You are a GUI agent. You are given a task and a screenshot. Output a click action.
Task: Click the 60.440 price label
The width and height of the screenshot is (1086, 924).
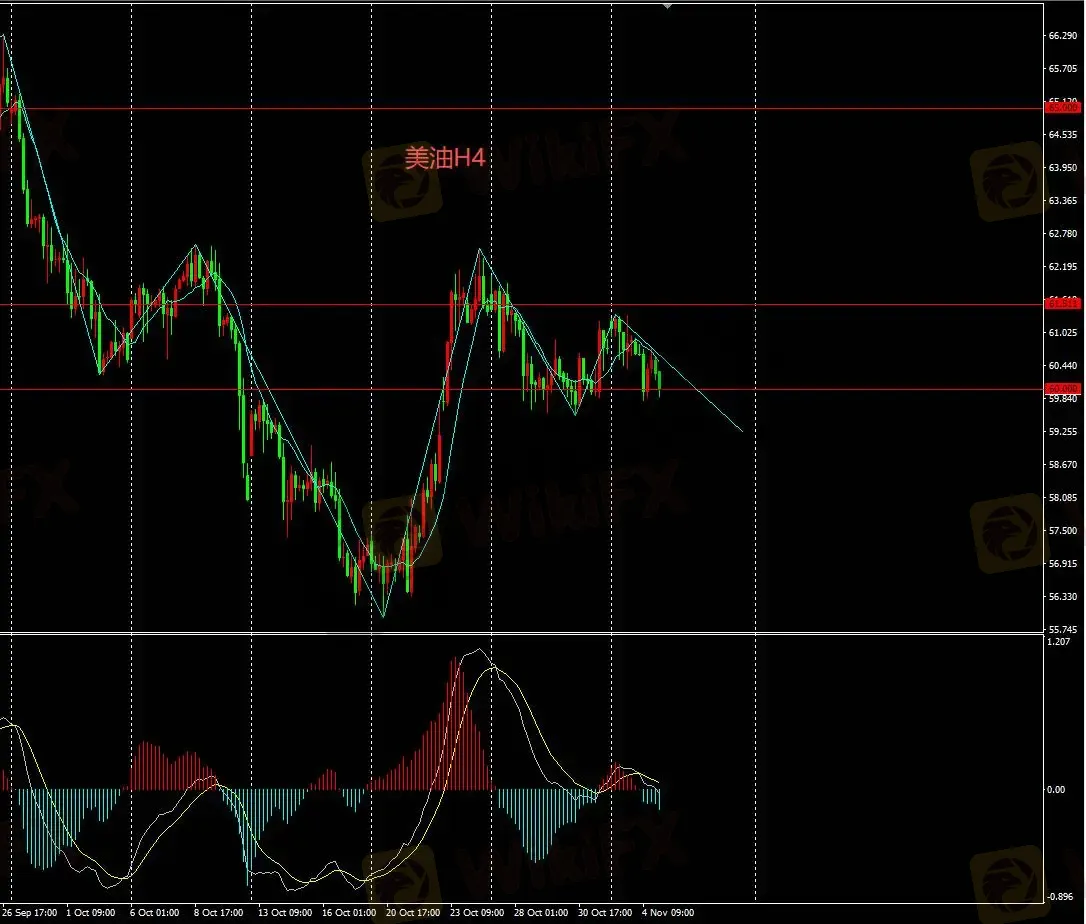click(x=1063, y=365)
